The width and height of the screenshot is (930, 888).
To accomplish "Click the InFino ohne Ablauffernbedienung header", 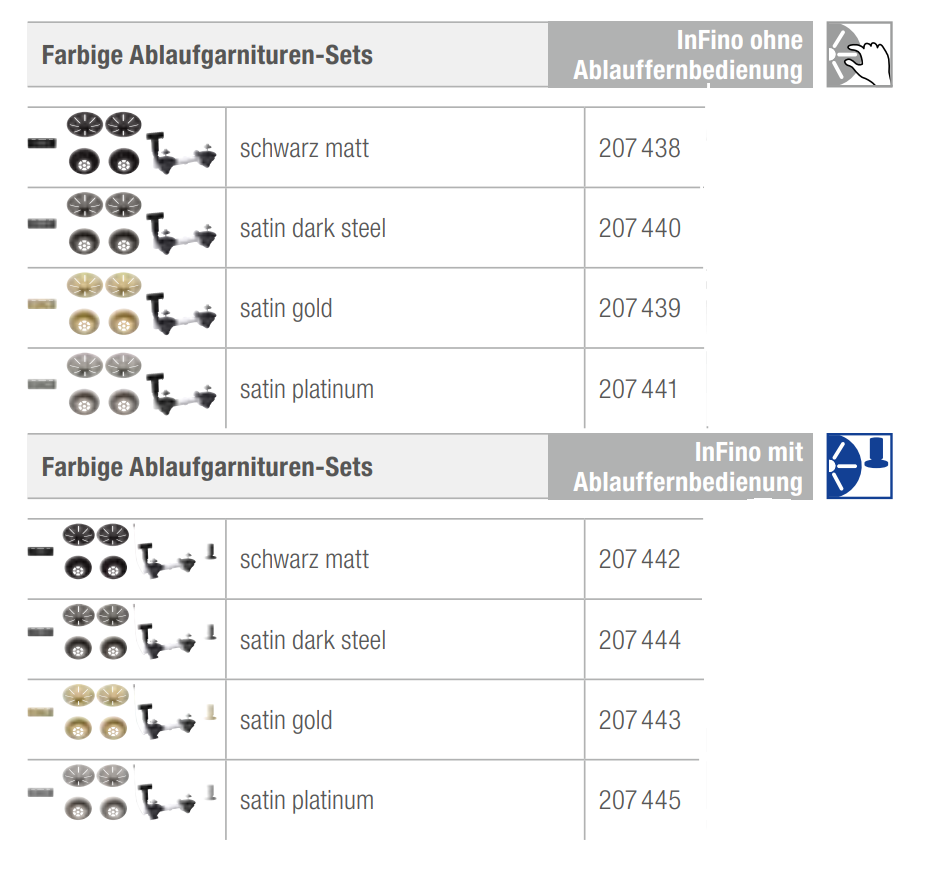I will pyautogui.click(x=687, y=55).
